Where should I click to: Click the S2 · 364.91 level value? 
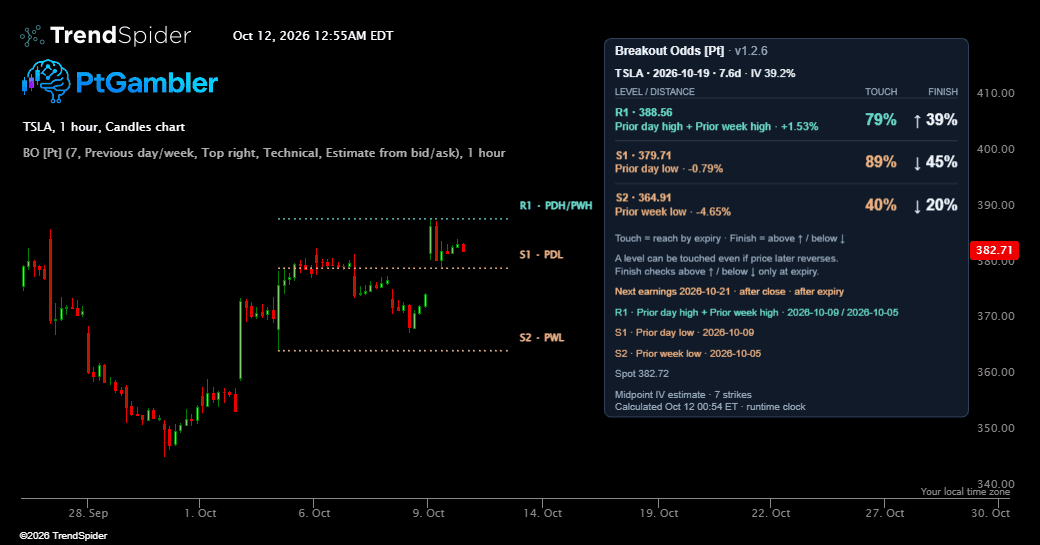pos(643,198)
